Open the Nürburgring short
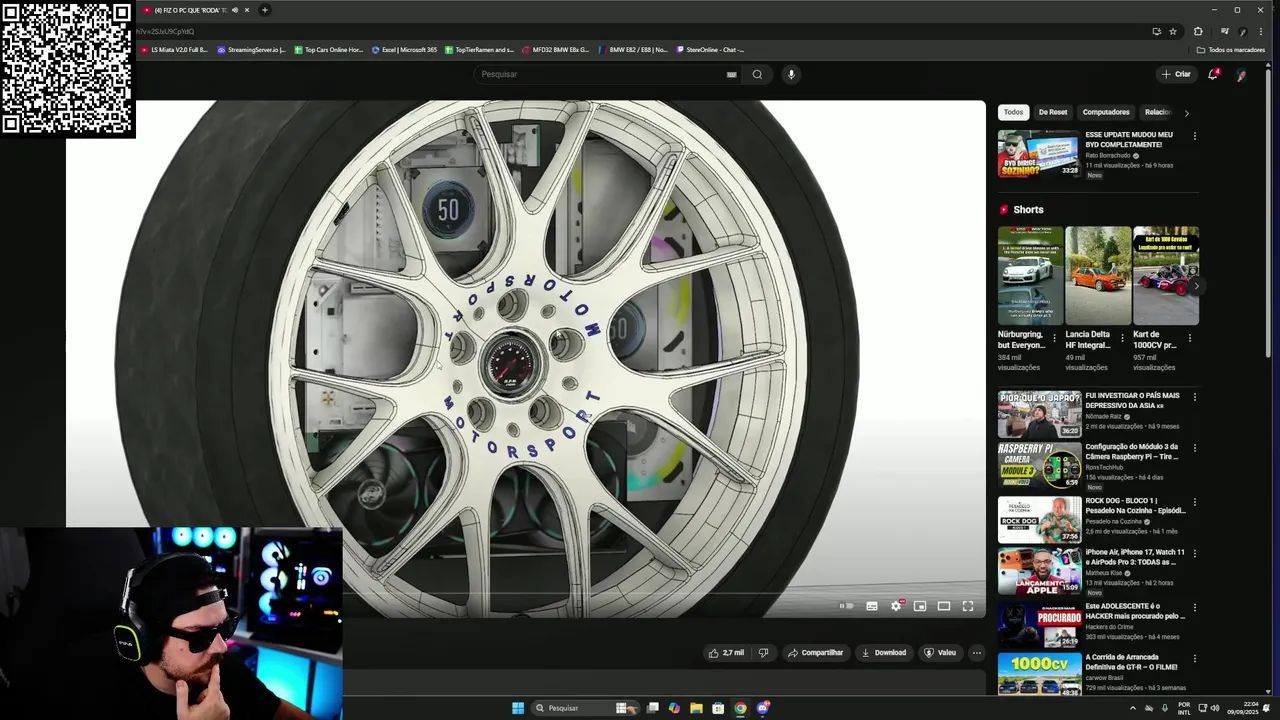Screen dimensions: 1280x720 coord(1030,275)
